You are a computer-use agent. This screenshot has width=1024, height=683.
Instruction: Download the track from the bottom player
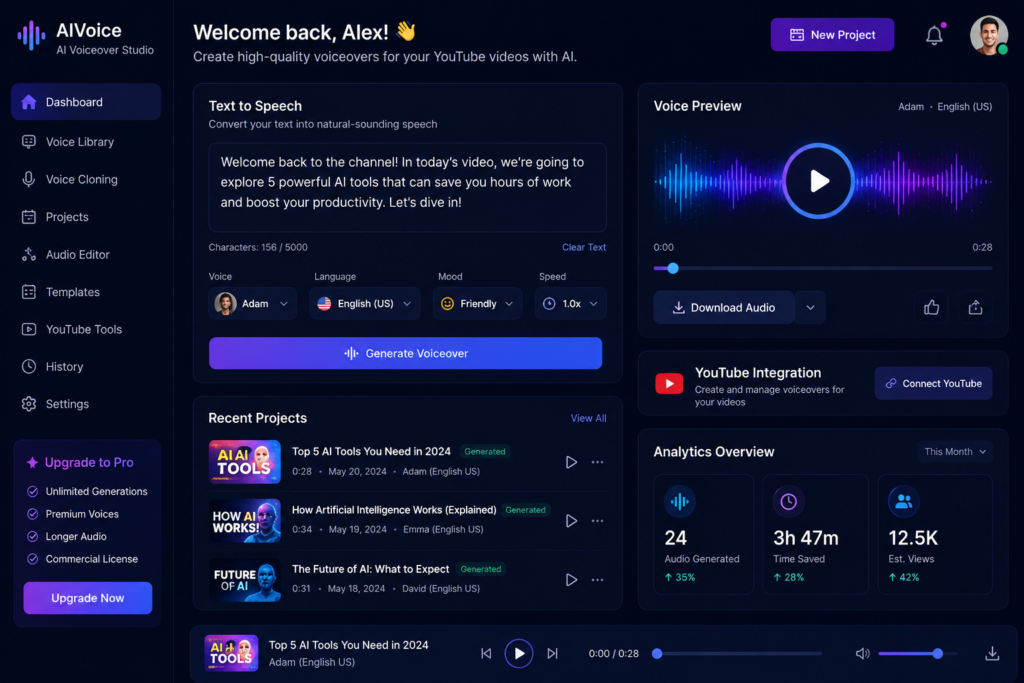coord(992,654)
